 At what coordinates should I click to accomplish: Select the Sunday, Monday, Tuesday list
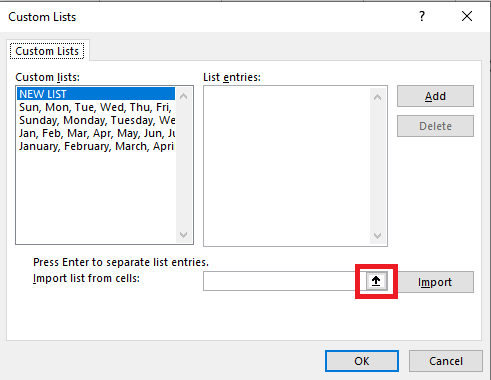(96, 120)
